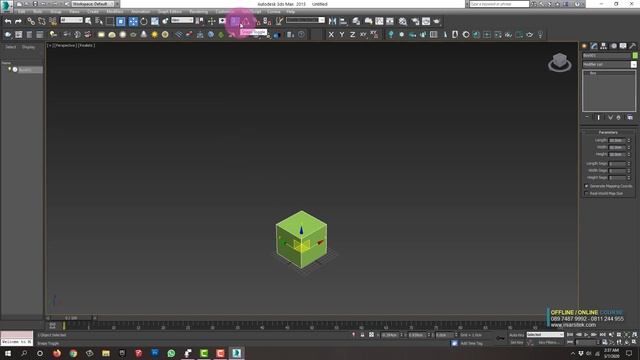Image resolution: width=640 pixels, height=360 pixels.
Task: Click Remove Modifier trash icon
Action: (618, 118)
